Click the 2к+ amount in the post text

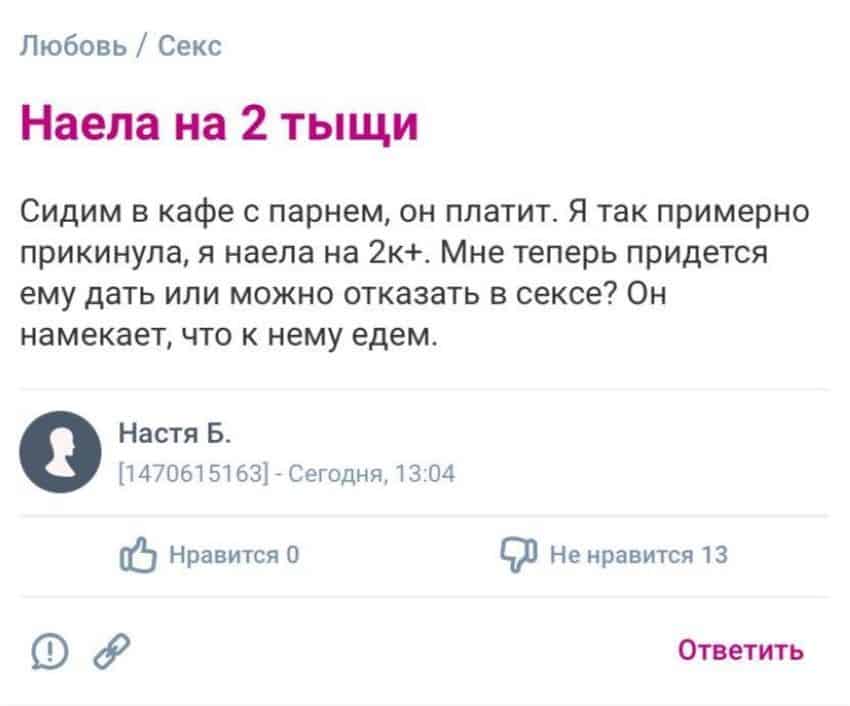(x=396, y=252)
